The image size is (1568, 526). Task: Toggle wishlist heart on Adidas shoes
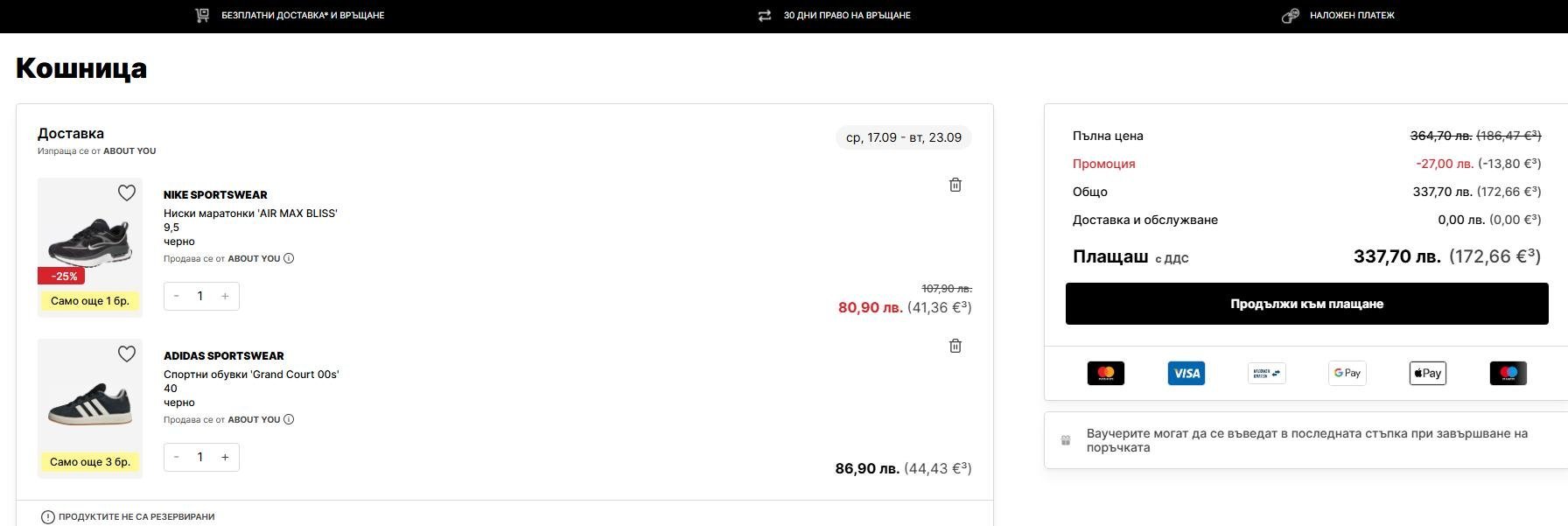pos(127,354)
